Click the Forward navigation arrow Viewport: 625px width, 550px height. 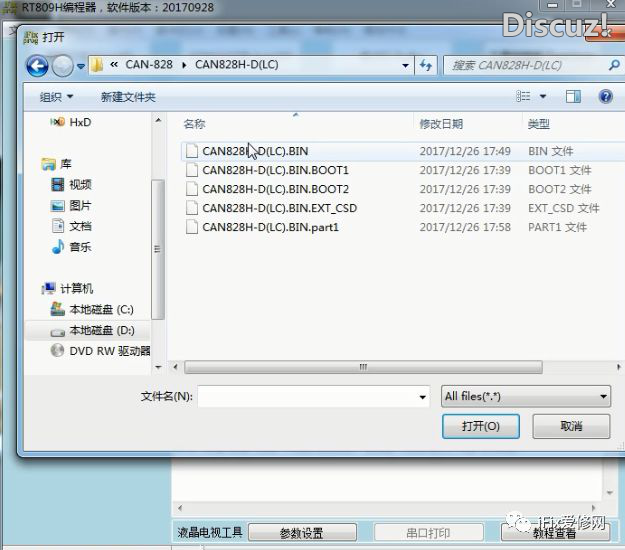(63, 66)
